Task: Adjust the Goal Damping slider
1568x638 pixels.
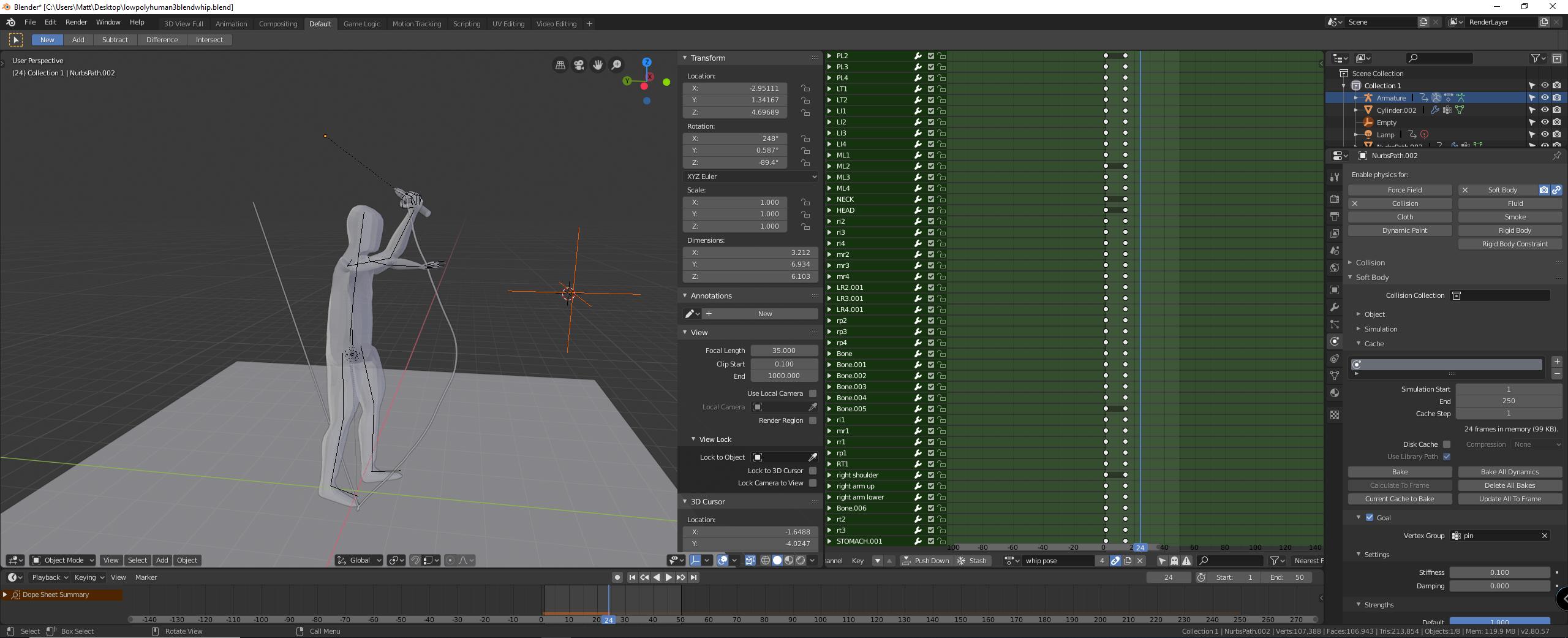Action: click(1499, 586)
